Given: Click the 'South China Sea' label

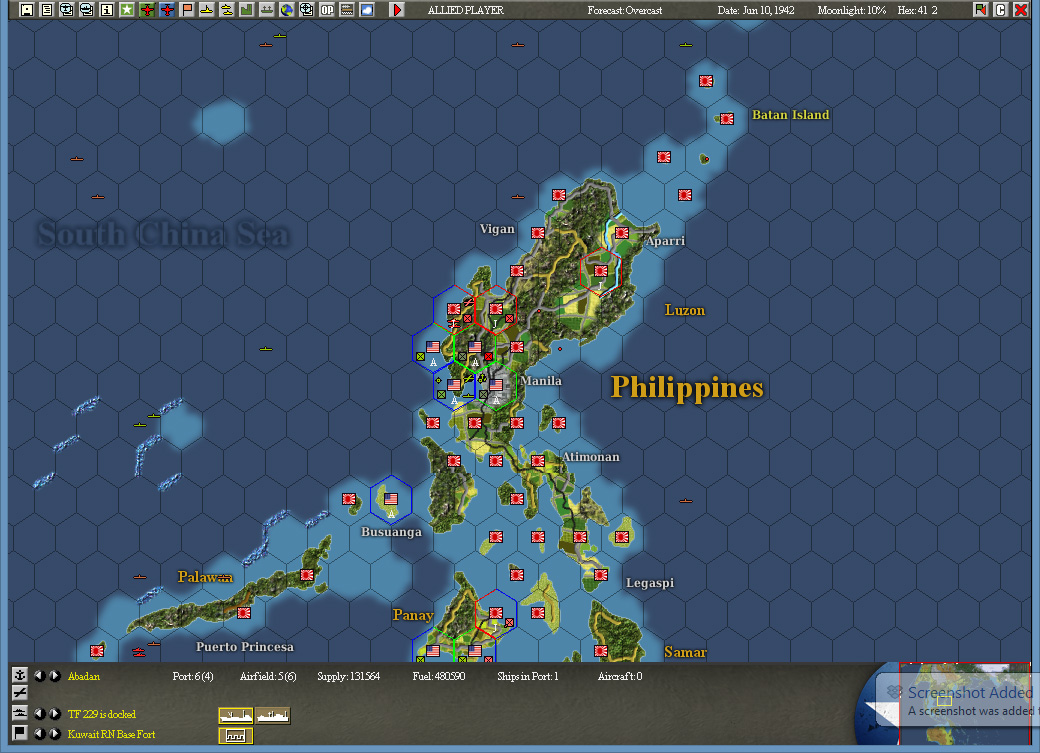Looking at the screenshot, I should [x=163, y=234].
